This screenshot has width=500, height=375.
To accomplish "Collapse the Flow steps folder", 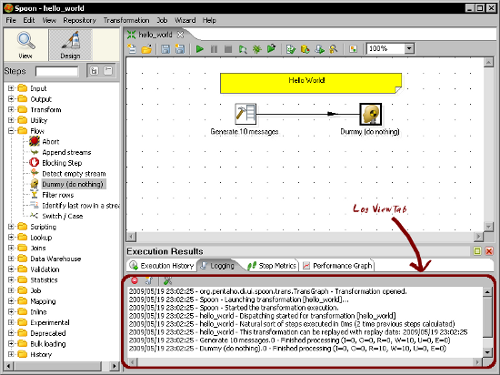I will coord(11,131).
